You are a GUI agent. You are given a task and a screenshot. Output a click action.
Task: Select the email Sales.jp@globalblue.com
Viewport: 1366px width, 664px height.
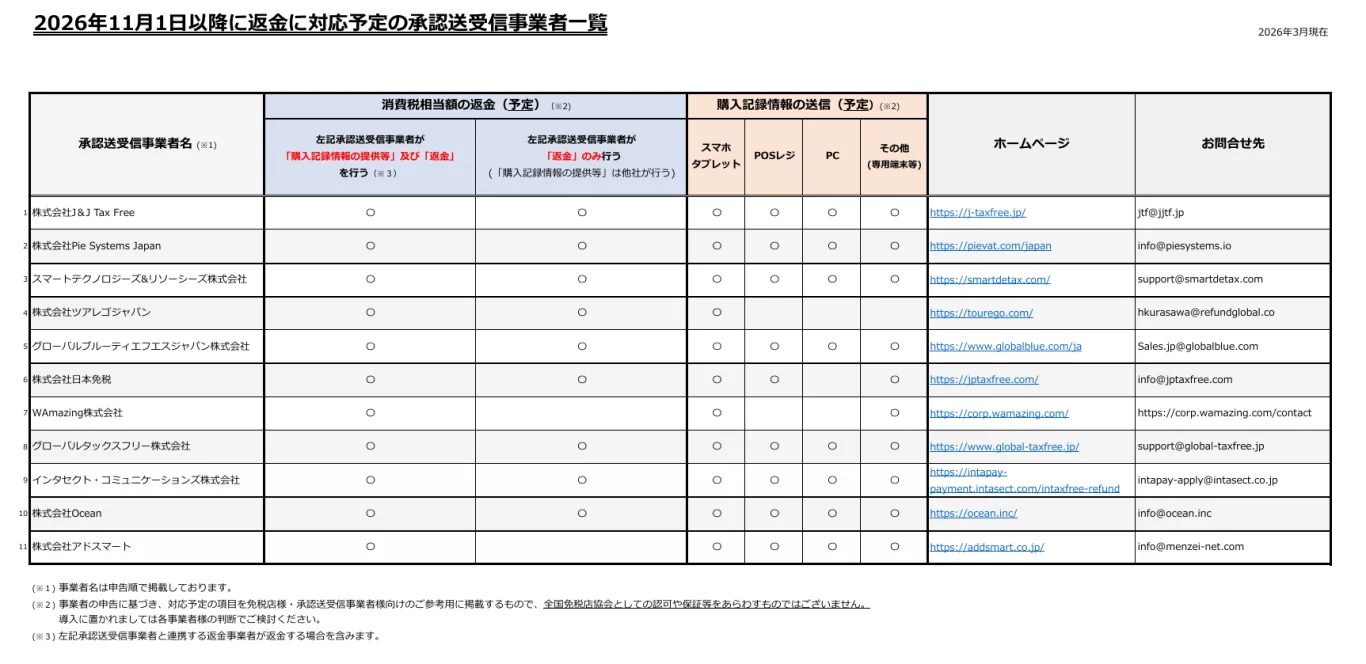1198,346
